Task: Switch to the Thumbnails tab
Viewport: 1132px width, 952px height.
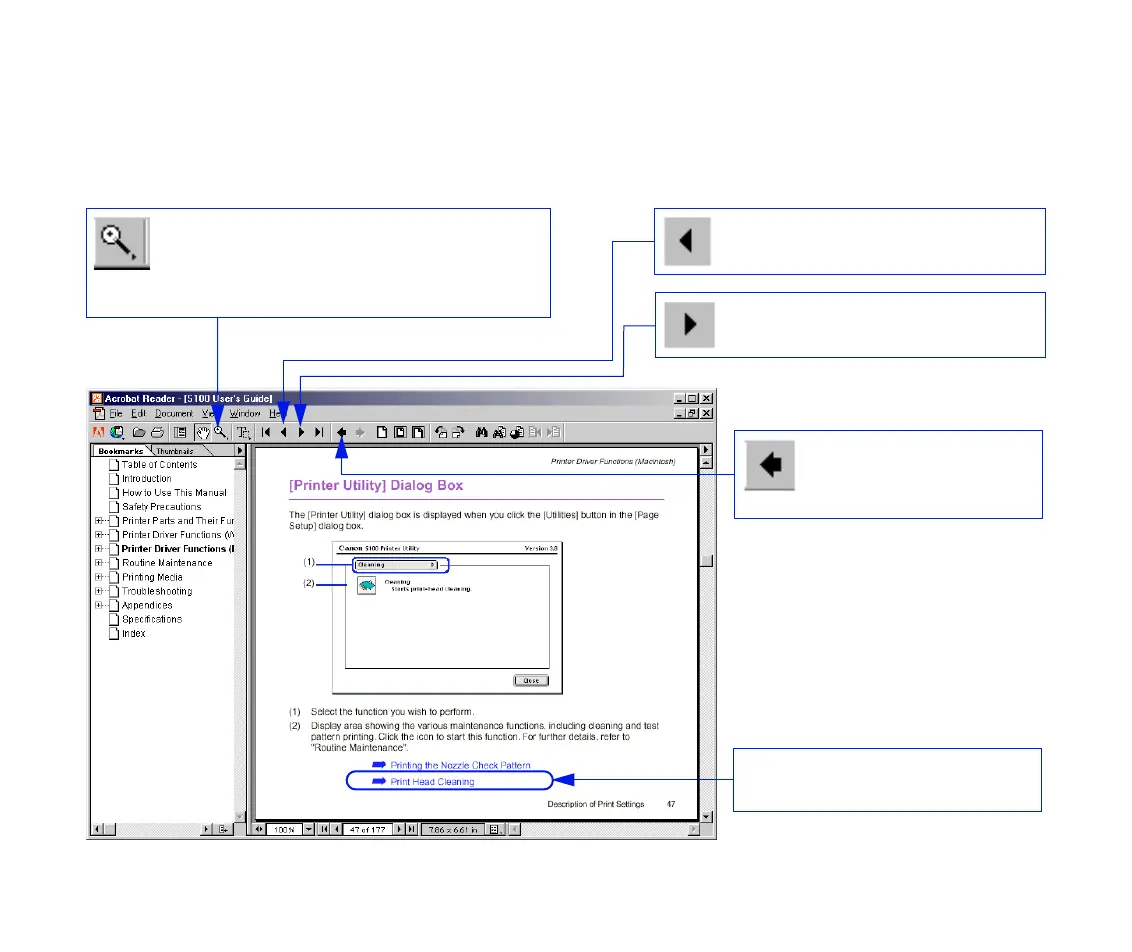Action: [175, 451]
